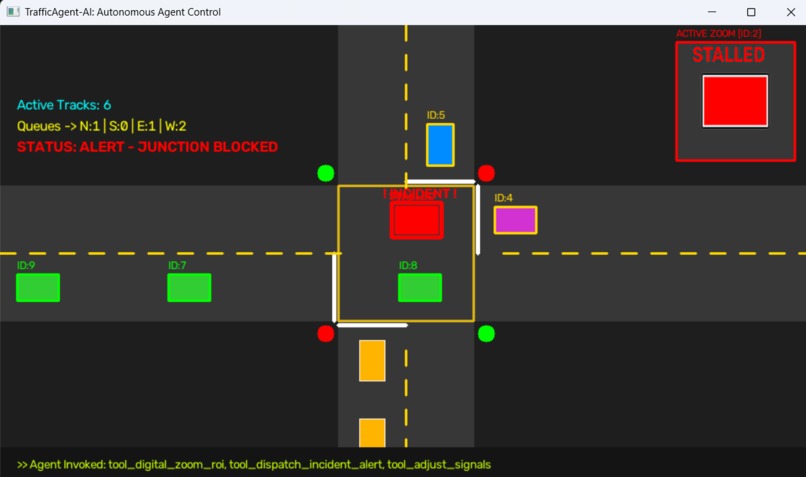Minimize the TrafficAgent-AI window

712,12
